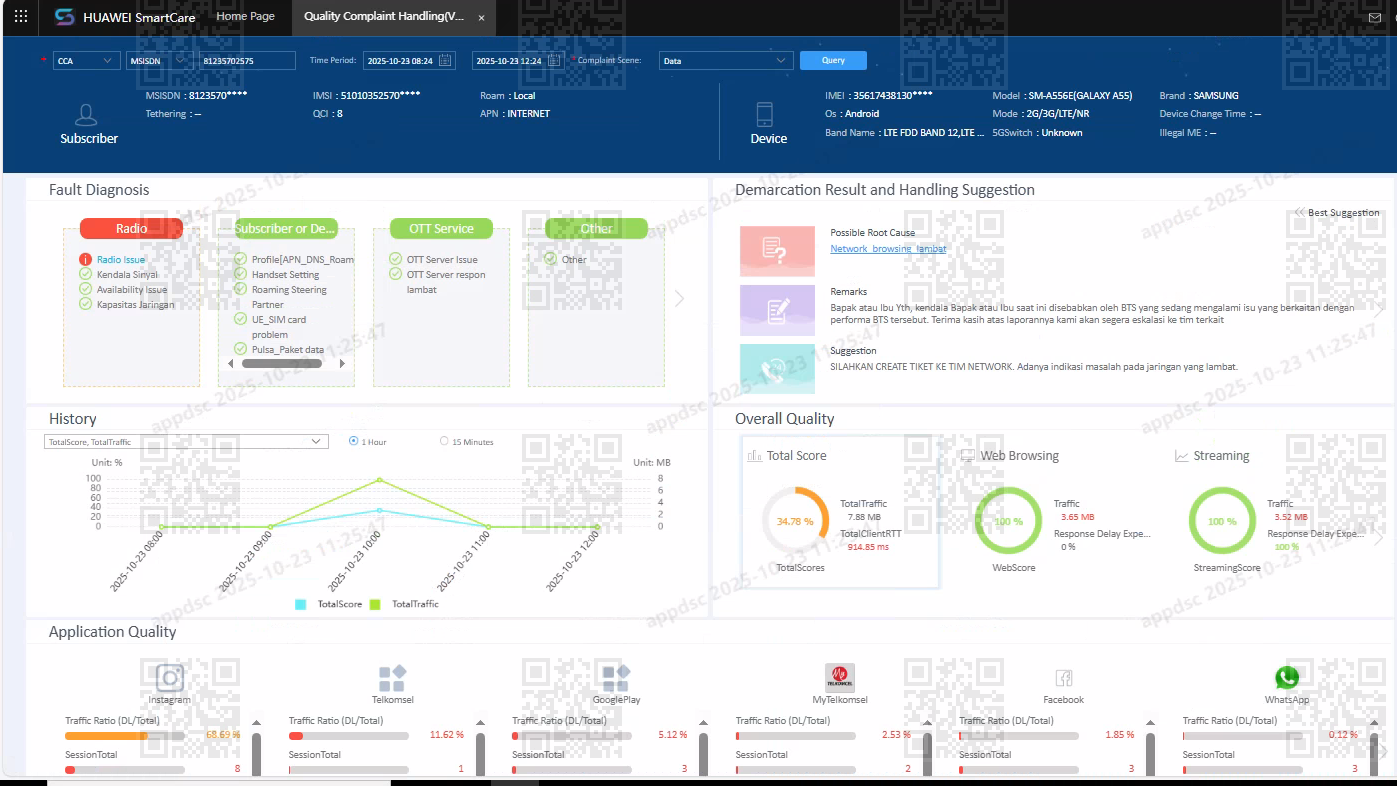
Task: Click the Suggestion phone icon
Action: click(776, 368)
